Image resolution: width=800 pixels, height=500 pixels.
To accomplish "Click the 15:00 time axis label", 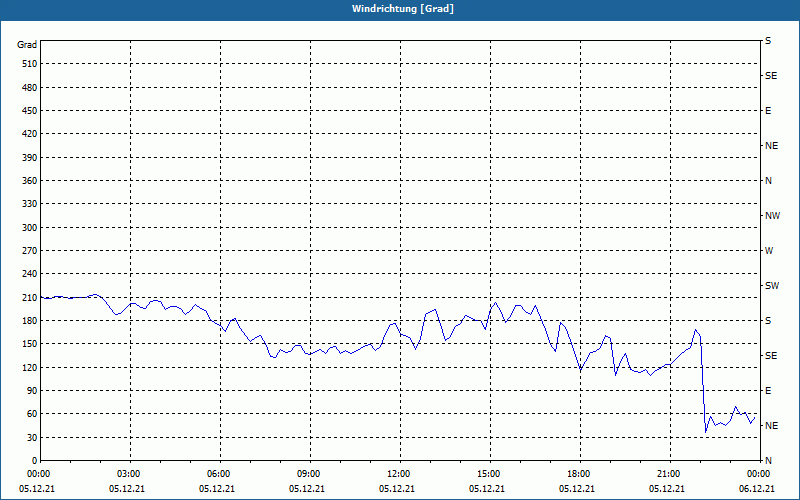I will point(490,474).
